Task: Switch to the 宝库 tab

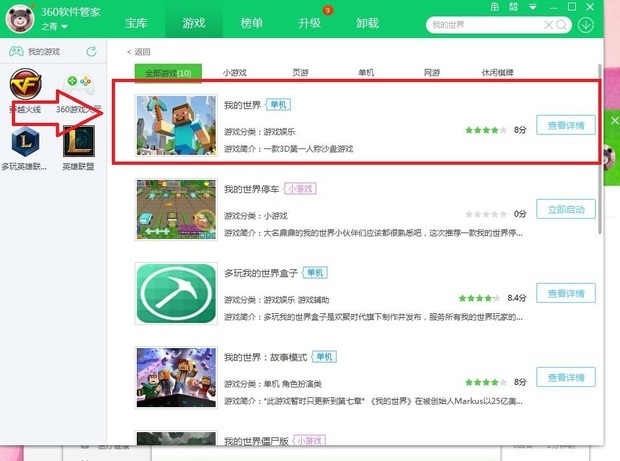Action: [136, 23]
